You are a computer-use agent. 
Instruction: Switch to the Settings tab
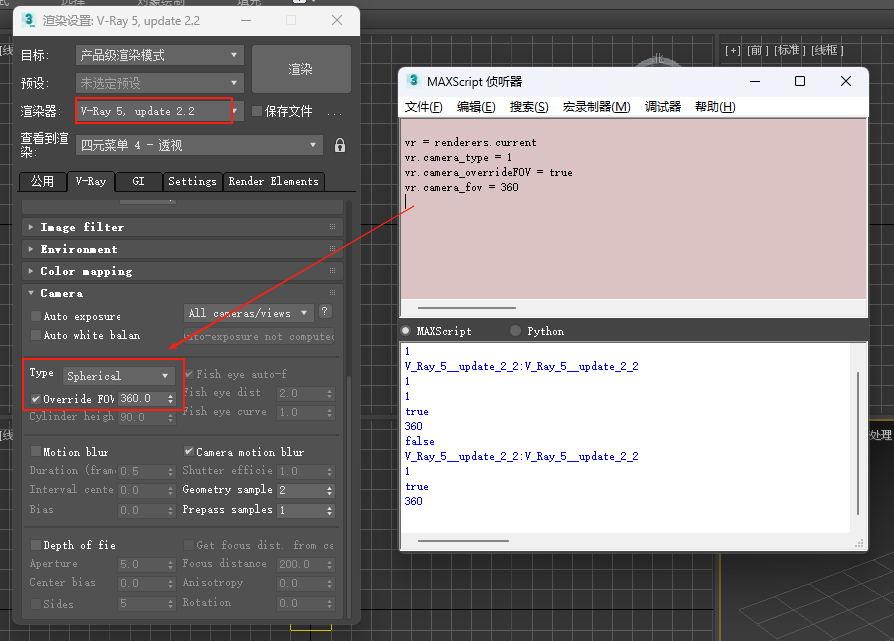[192, 181]
